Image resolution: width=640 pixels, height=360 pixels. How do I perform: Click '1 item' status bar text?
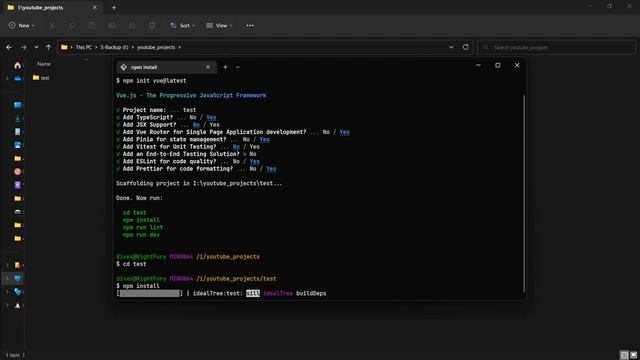(x=13, y=355)
